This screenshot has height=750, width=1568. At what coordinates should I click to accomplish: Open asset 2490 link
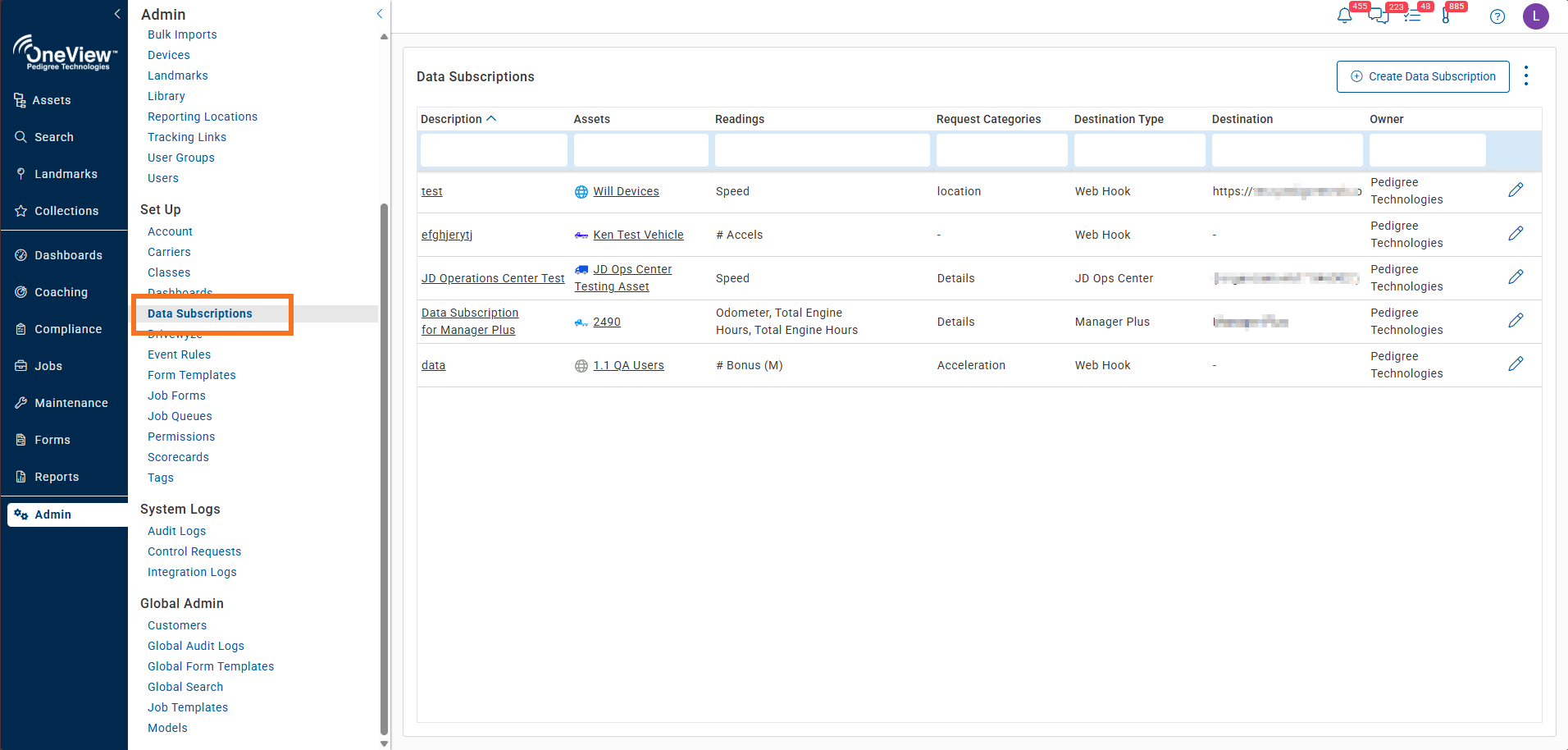click(x=607, y=322)
